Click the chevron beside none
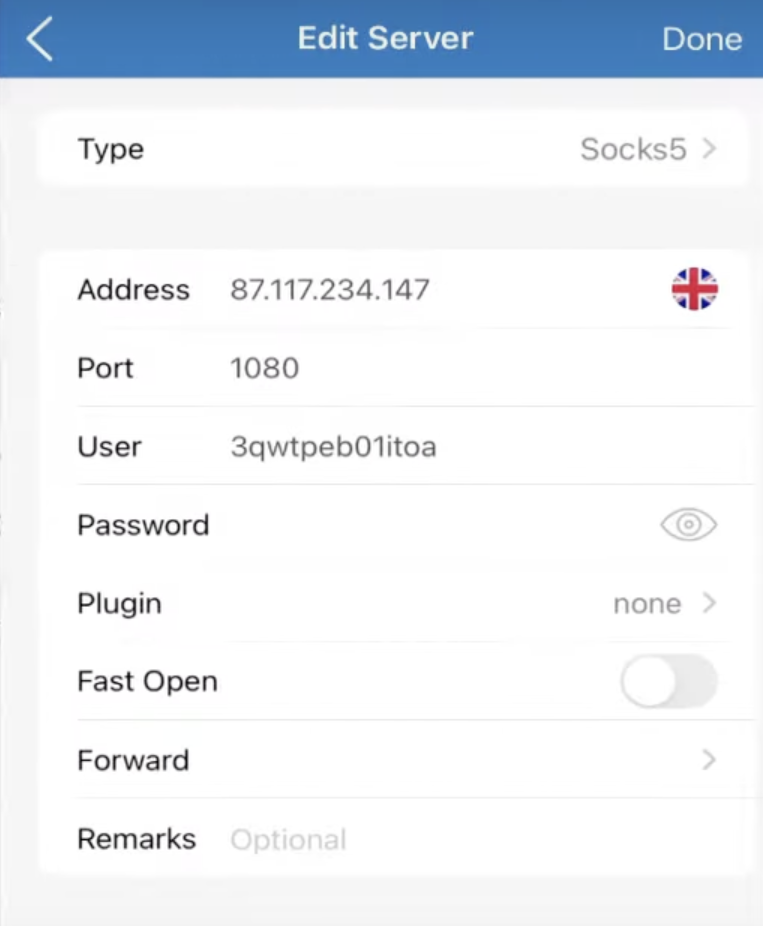Screen dimensions: 763x926 [x=709, y=604]
